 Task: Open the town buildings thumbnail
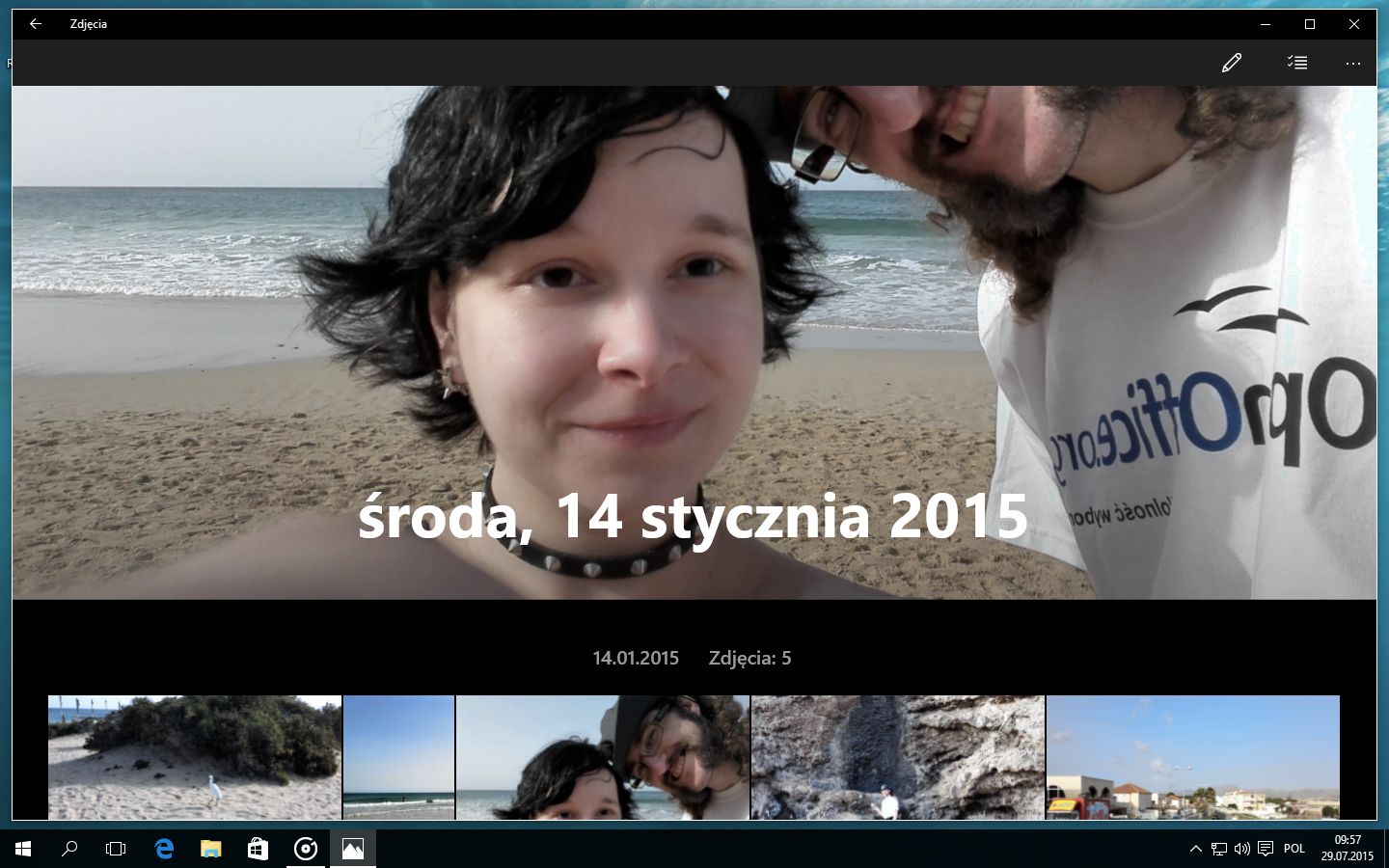click(x=1193, y=757)
